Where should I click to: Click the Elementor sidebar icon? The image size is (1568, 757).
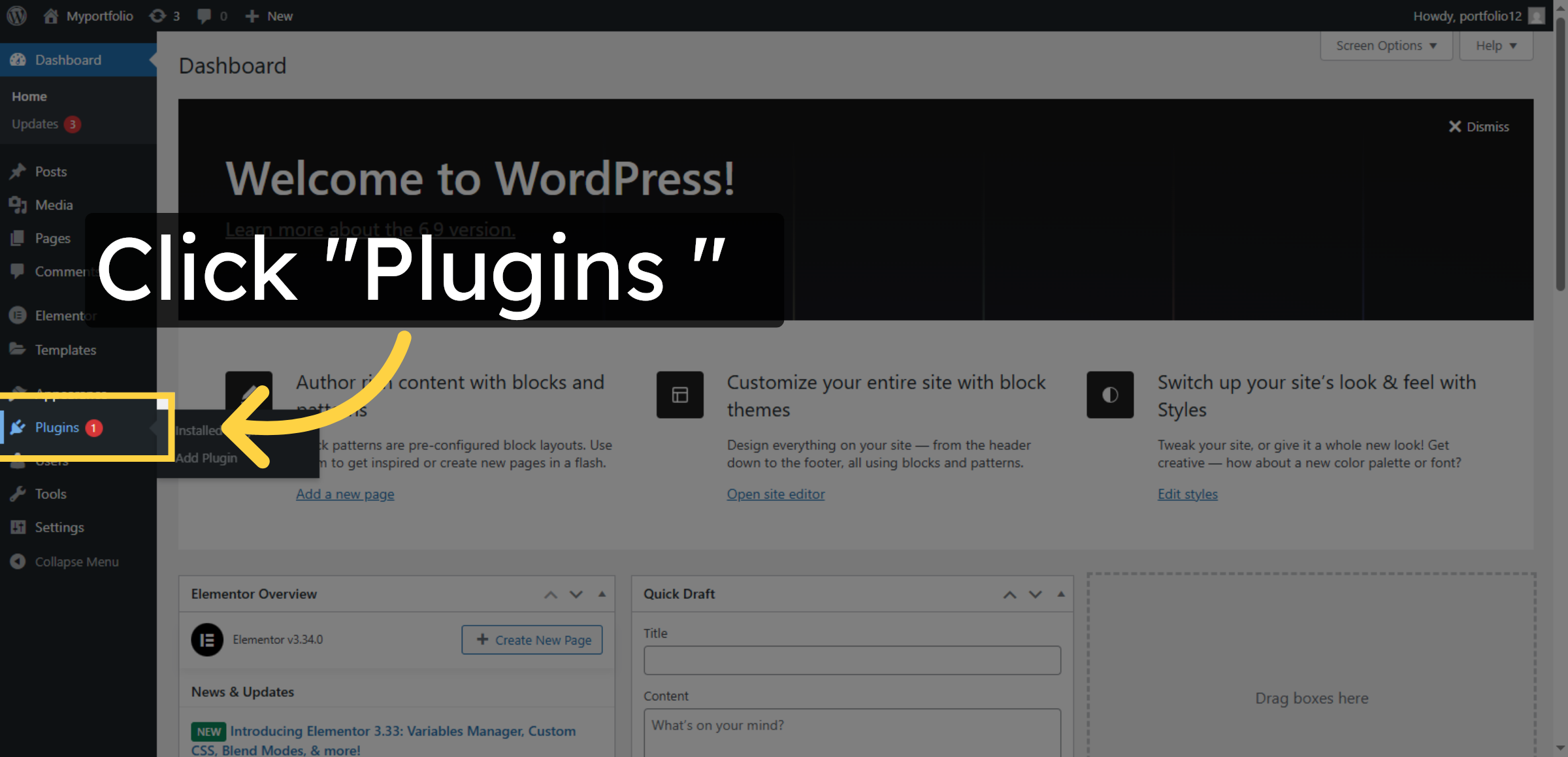(x=19, y=315)
